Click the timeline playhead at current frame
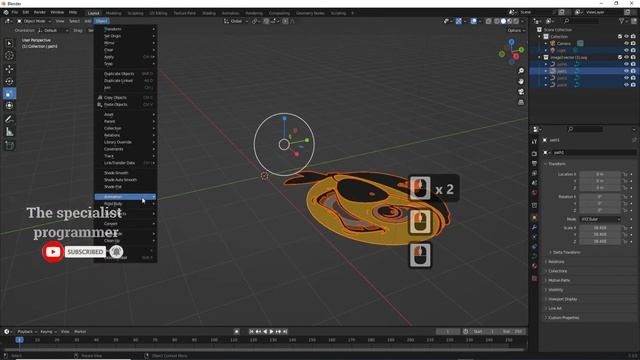Screen dimensions: 640x360 (19, 340)
